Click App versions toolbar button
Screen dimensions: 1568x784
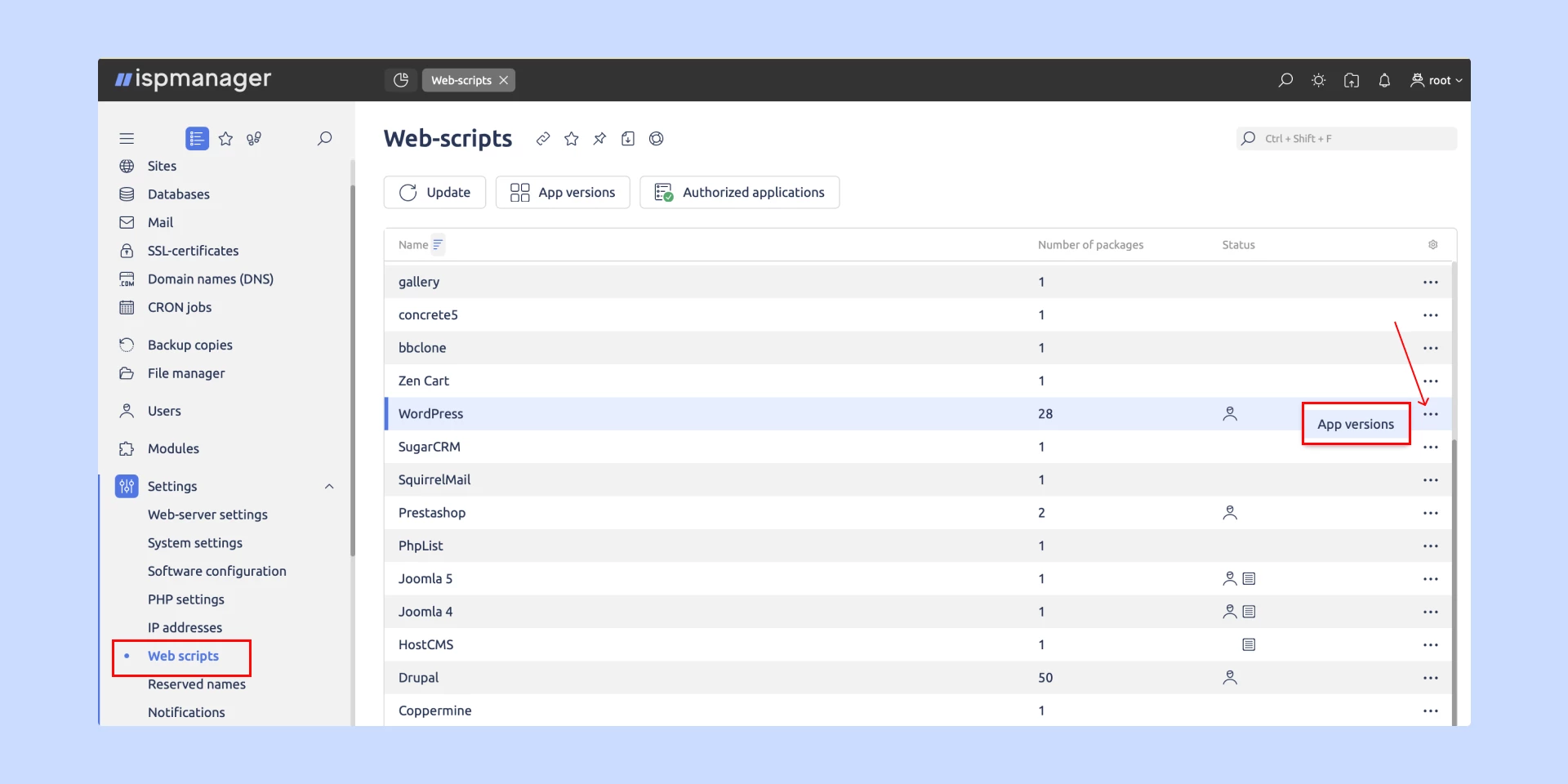coord(563,193)
